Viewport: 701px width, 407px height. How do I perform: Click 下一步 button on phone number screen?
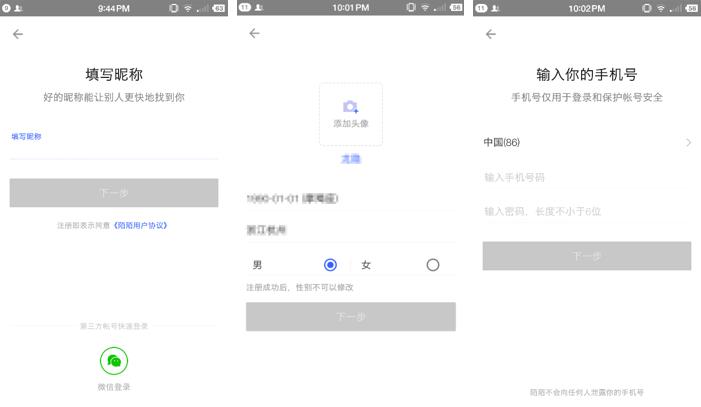pos(587,256)
